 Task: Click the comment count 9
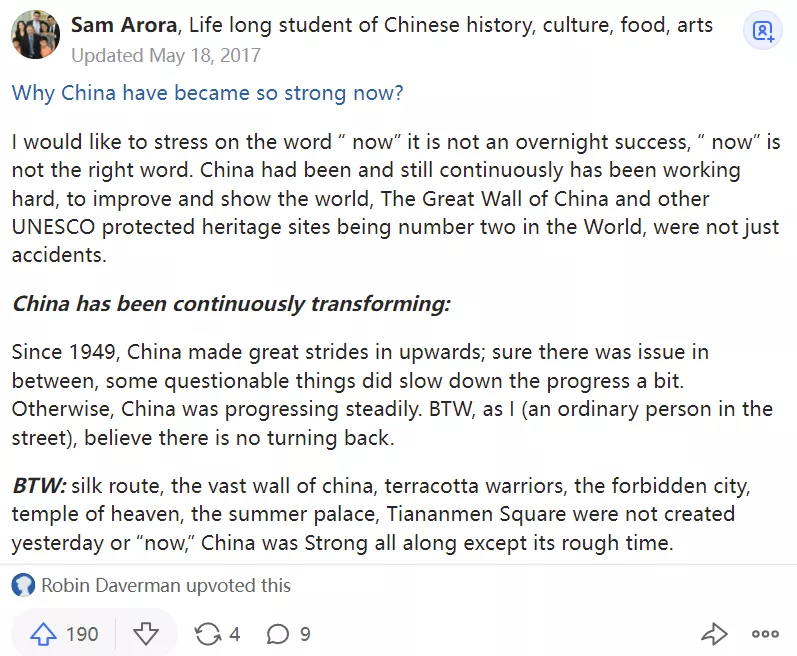click(305, 634)
